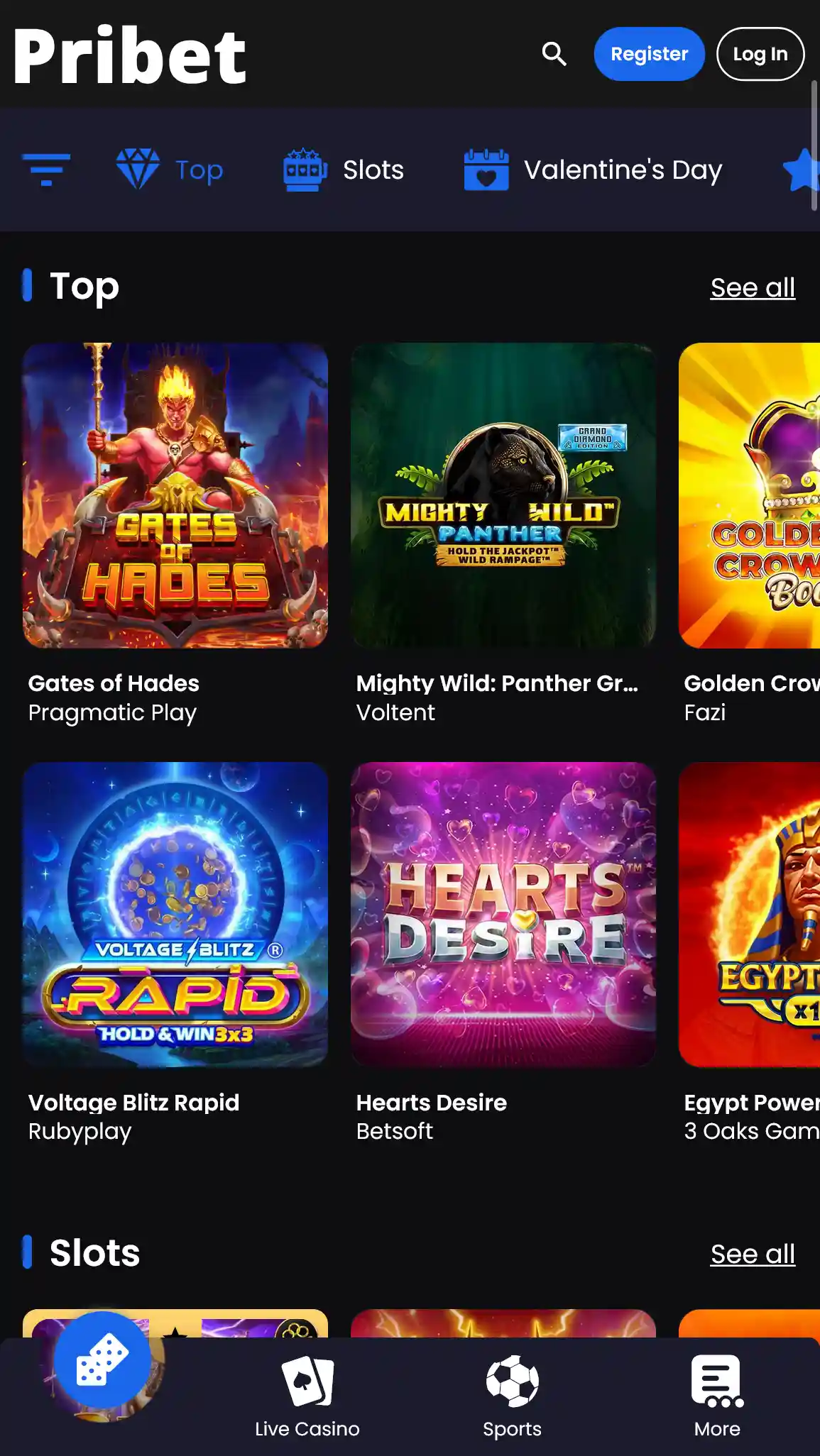Open the Valentine's Day calendar icon
820x1456 pixels.
point(486,170)
